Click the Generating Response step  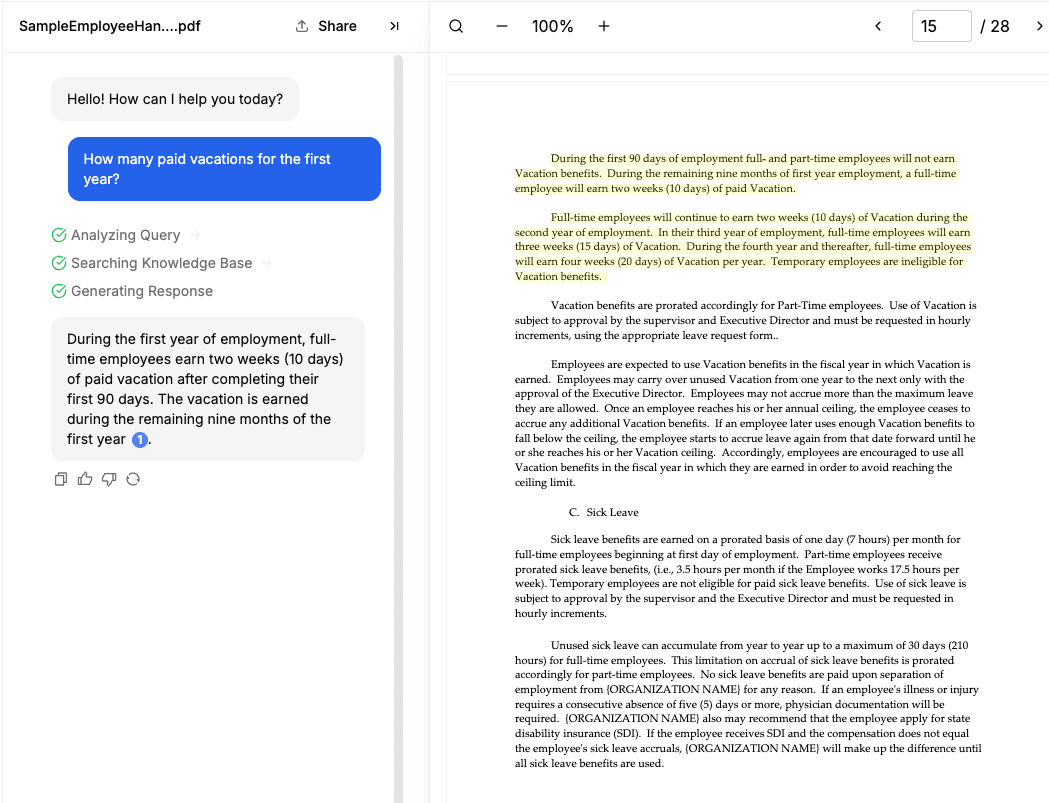[x=141, y=291]
